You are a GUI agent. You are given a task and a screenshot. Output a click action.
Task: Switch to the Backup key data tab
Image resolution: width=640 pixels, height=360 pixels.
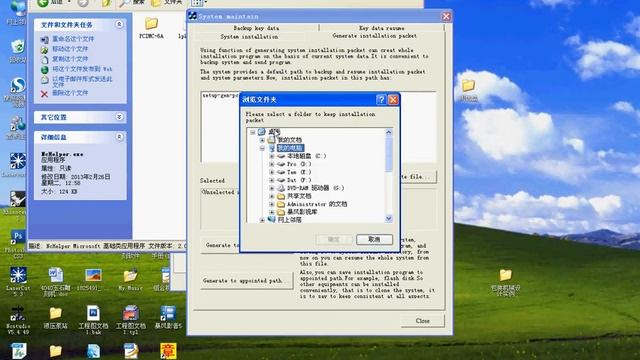click(x=256, y=28)
